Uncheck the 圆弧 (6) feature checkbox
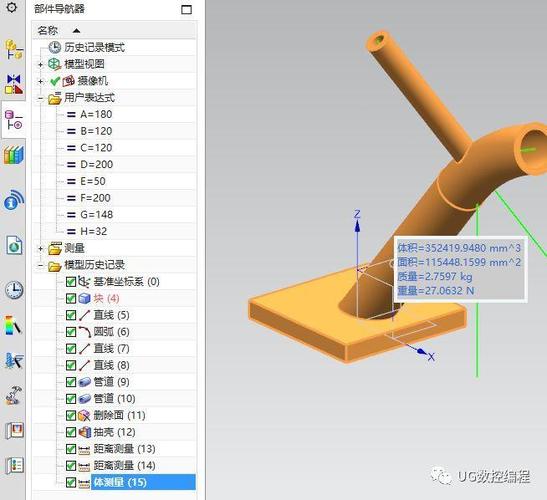 tap(71, 332)
